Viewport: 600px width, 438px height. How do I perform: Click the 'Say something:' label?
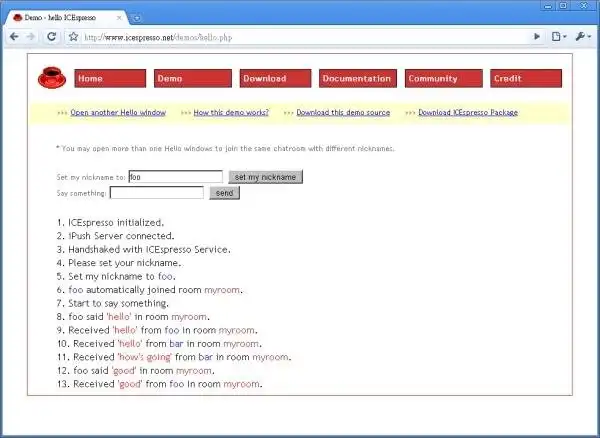point(82,193)
